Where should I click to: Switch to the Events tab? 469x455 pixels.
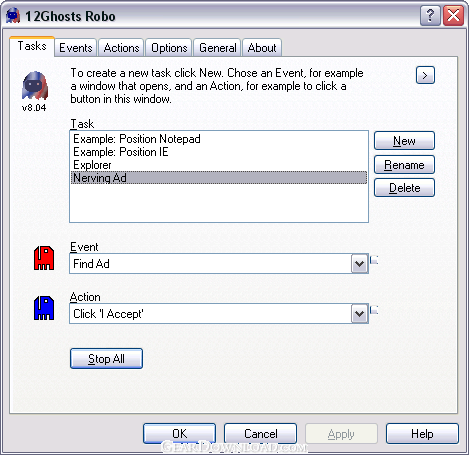click(76, 48)
